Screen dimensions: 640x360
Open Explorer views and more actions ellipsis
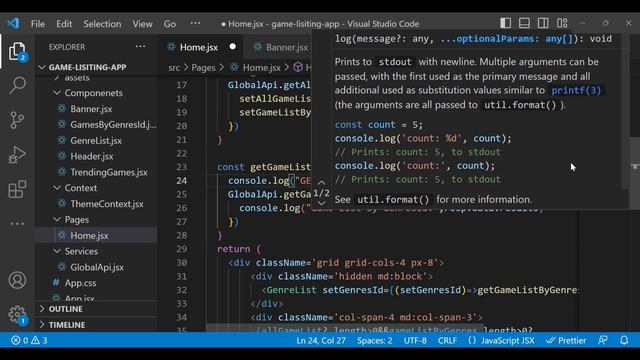(x=140, y=47)
